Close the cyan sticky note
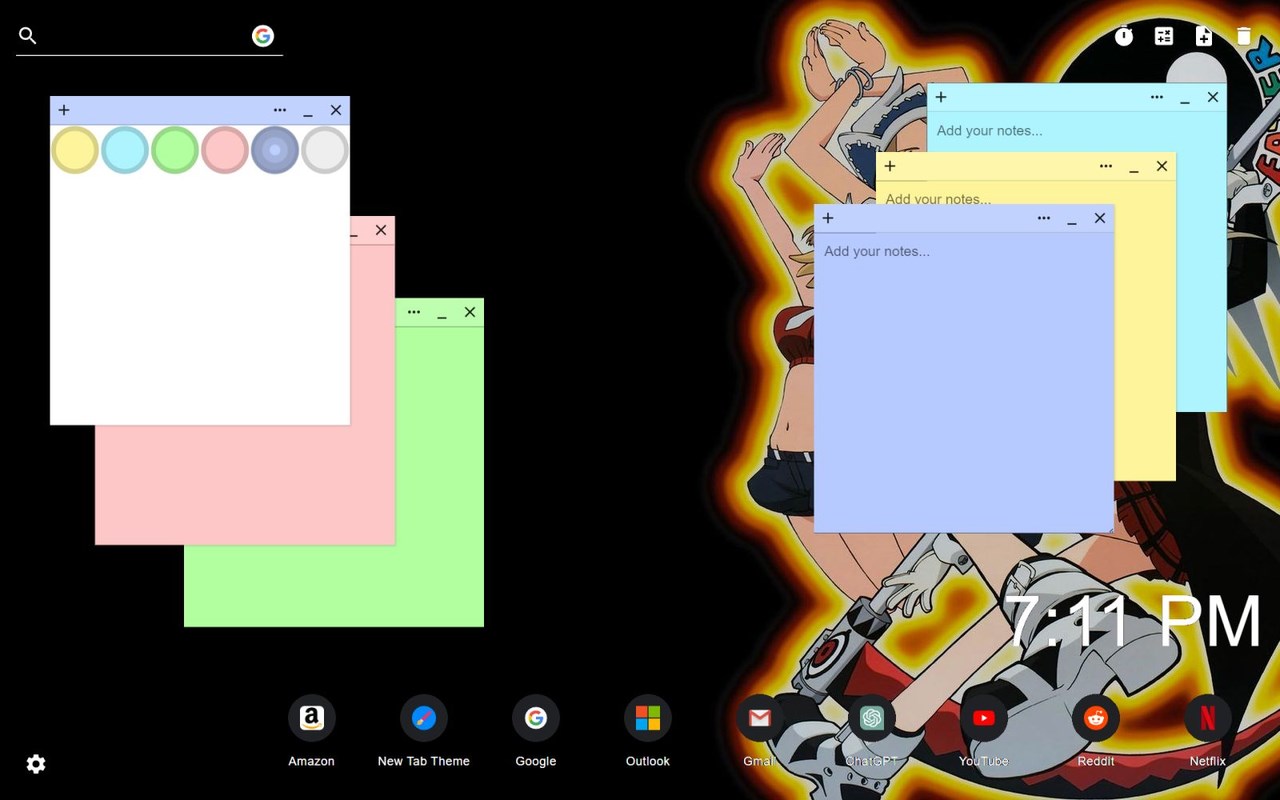The width and height of the screenshot is (1280, 800). pos(1213,97)
